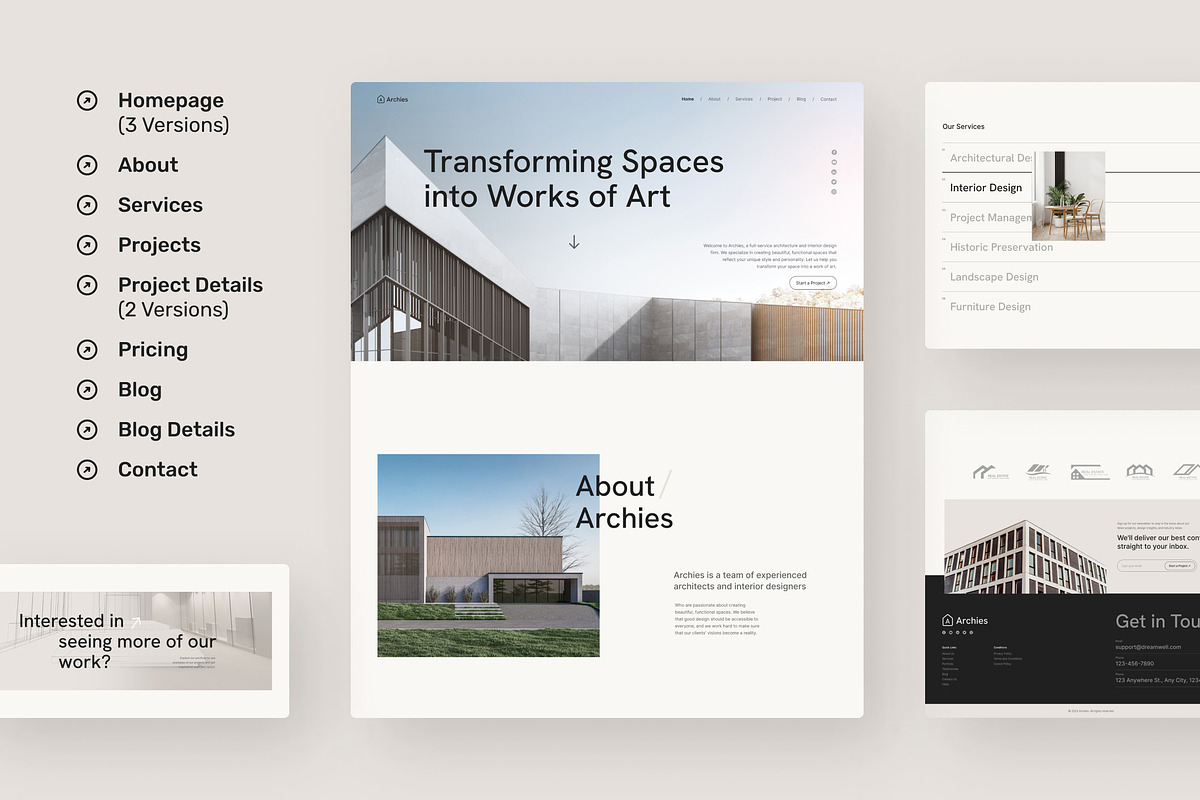Click Testimonials in the footer quick links

(x=950, y=669)
